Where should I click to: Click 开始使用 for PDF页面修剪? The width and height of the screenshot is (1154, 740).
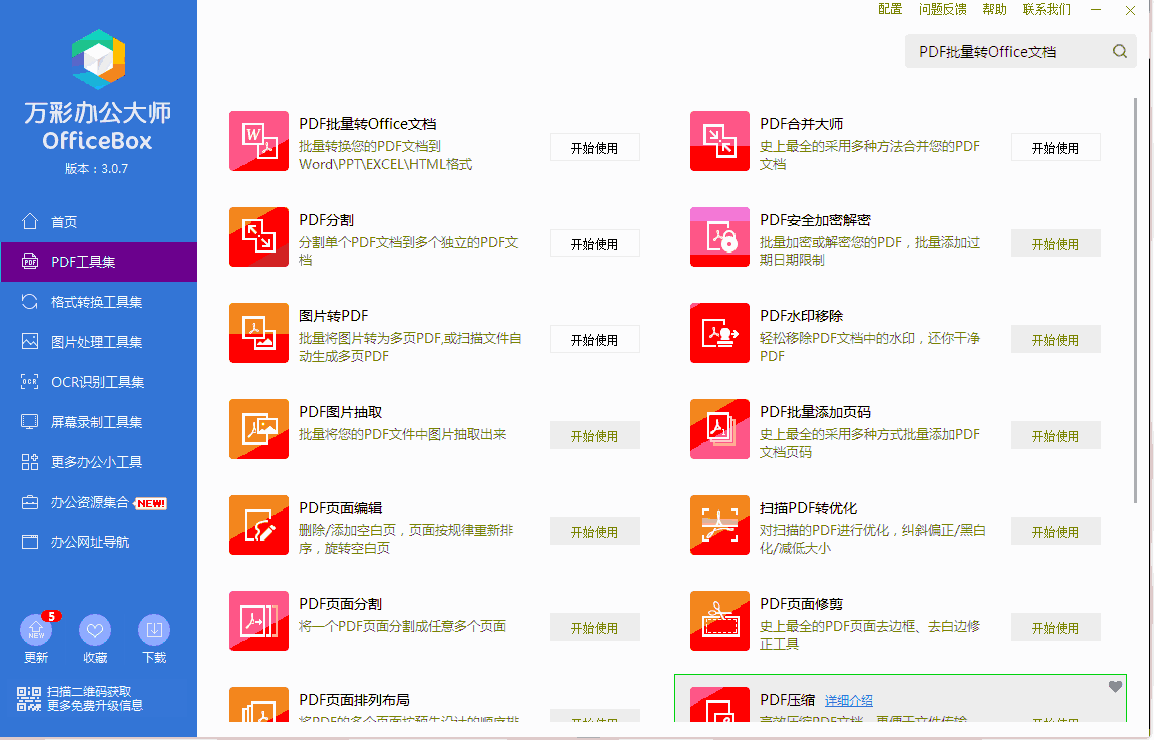1055,627
